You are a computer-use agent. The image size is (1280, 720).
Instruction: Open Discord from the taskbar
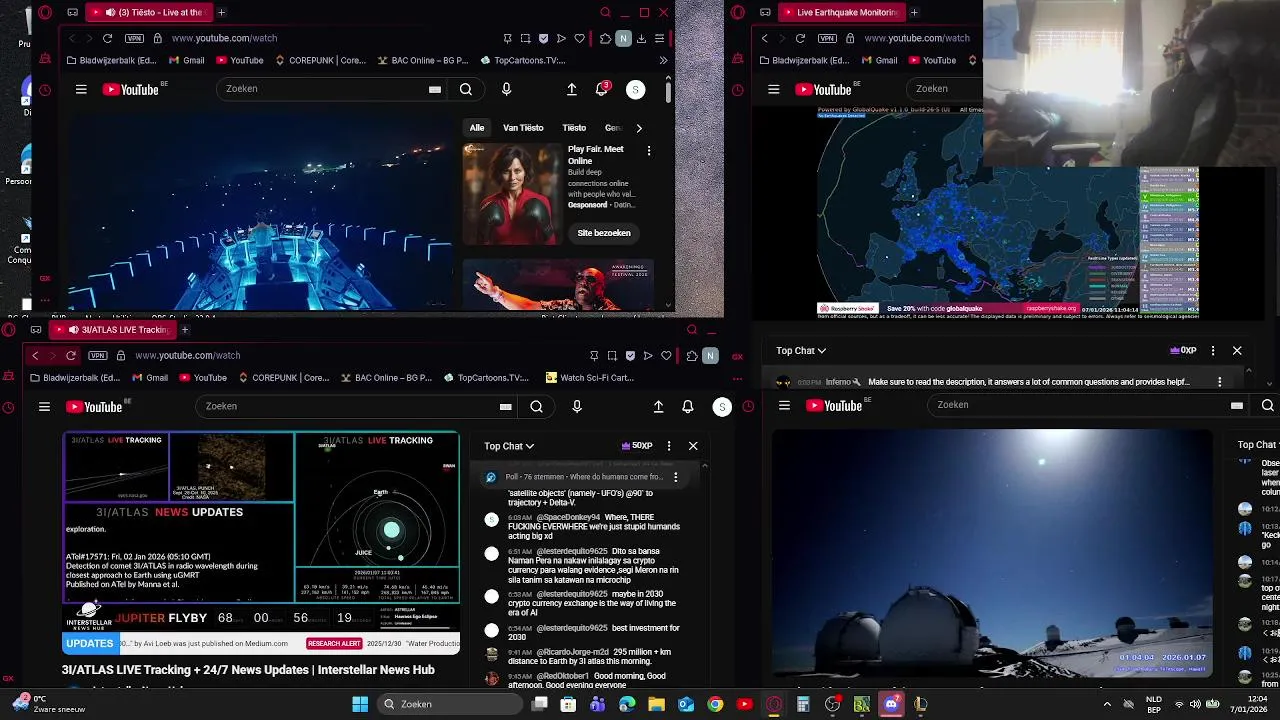pyautogui.click(x=891, y=704)
